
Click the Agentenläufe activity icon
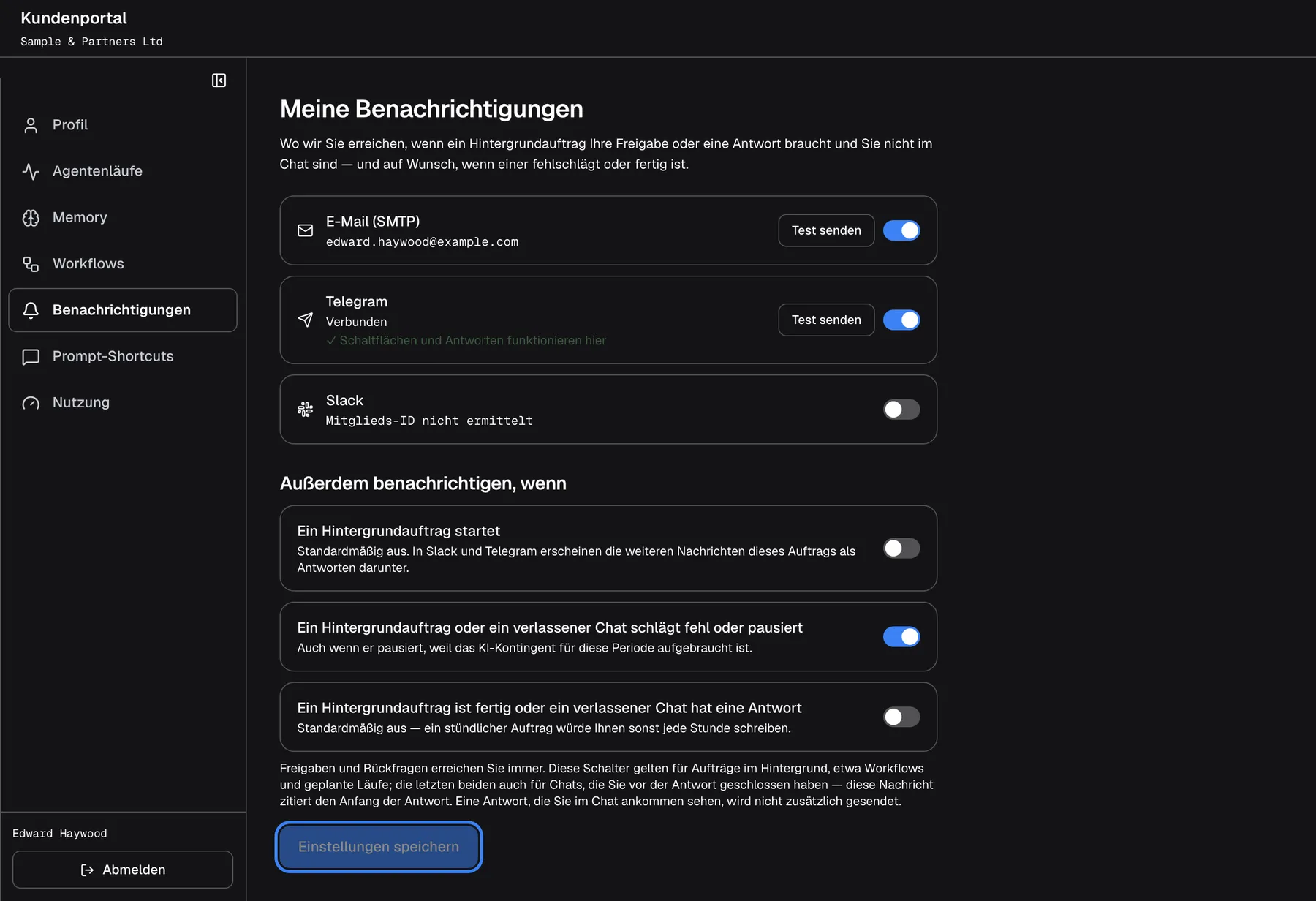point(31,171)
